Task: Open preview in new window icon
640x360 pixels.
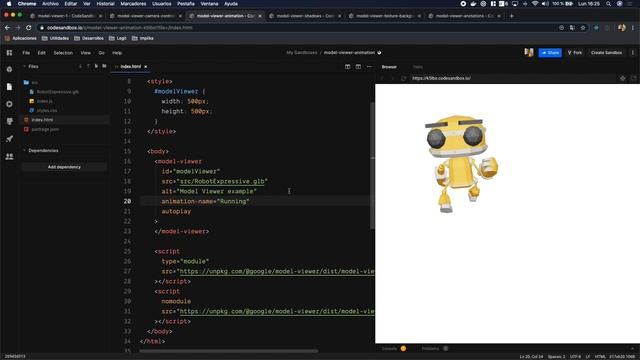Action: pyautogui.click(x=633, y=78)
